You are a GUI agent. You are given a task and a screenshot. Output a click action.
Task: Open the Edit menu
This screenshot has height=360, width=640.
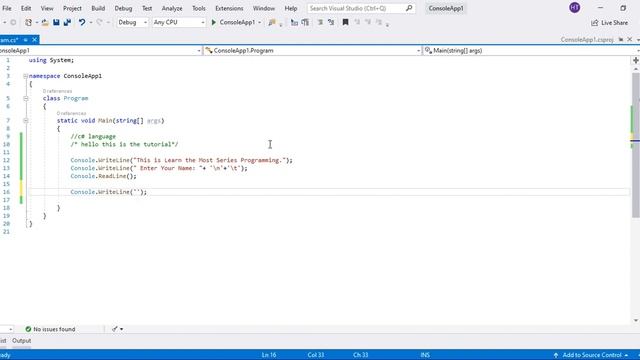pyautogui.click(x=26, y=8)
